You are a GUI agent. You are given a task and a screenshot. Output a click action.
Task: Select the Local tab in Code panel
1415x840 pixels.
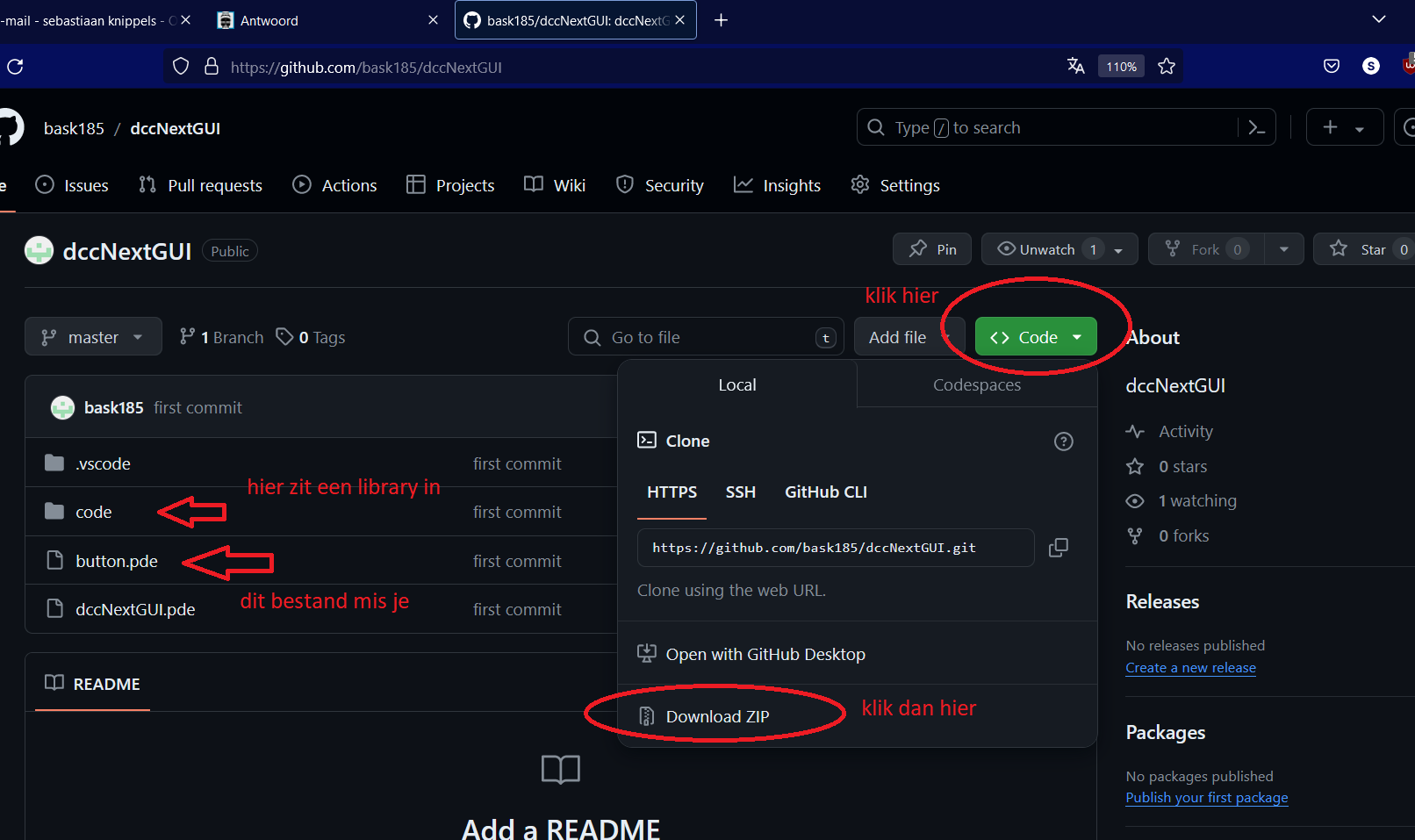[737, 384]
